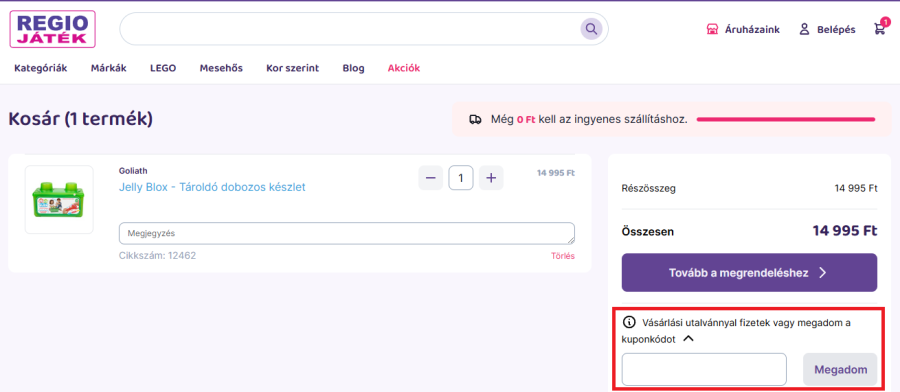The image size is (900, 392).
Task: Click the Részösszeg label
Action: (649, 188)
